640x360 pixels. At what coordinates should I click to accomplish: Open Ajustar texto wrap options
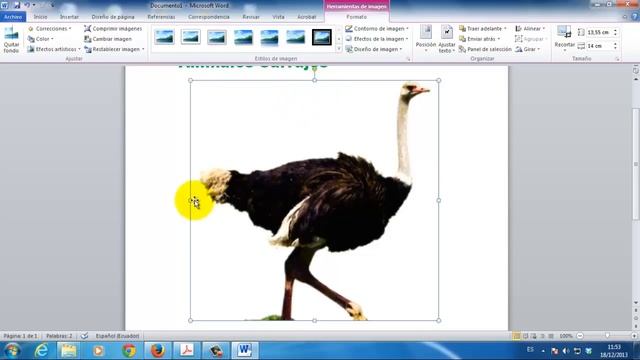tap(447, 39)
